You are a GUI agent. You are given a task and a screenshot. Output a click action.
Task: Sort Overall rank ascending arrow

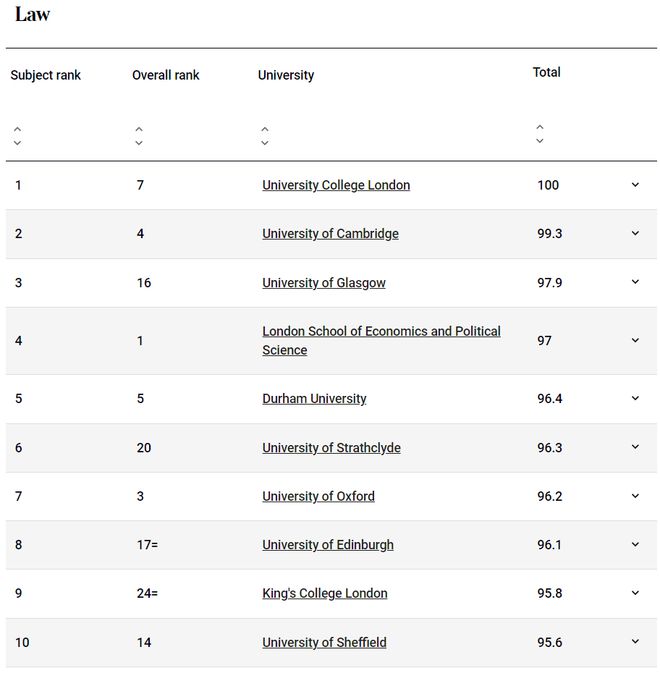coord(139,129)
